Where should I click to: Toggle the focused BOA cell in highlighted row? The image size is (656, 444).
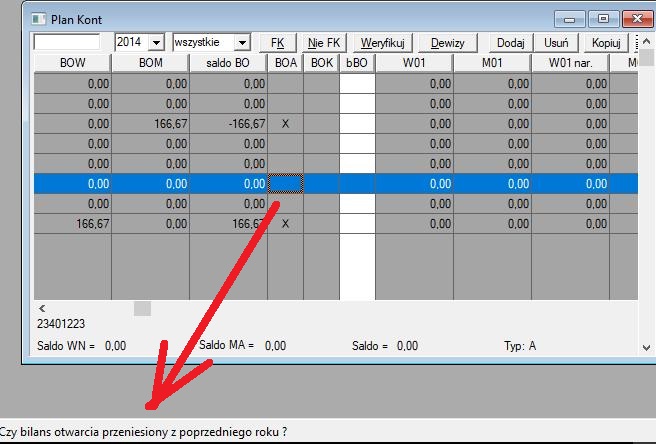286,184
